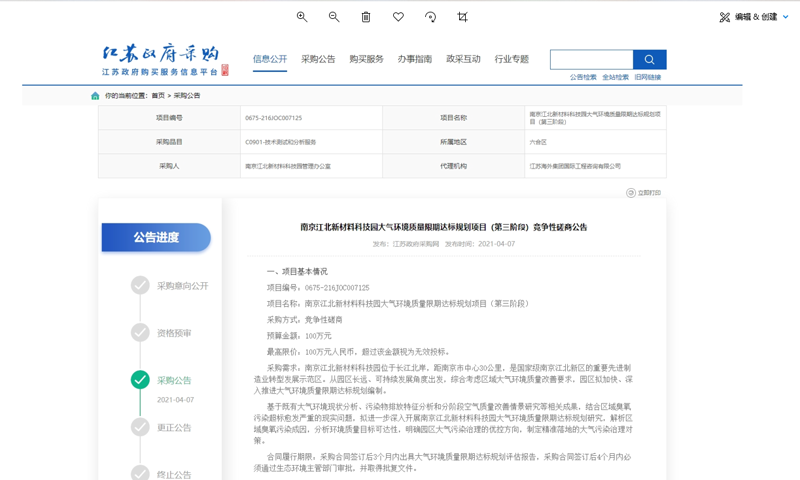Click the 江苏海外集团国际工程咨询有限公司 agency cell
Screen dimensions: 800x480
(x=595, y=166)
